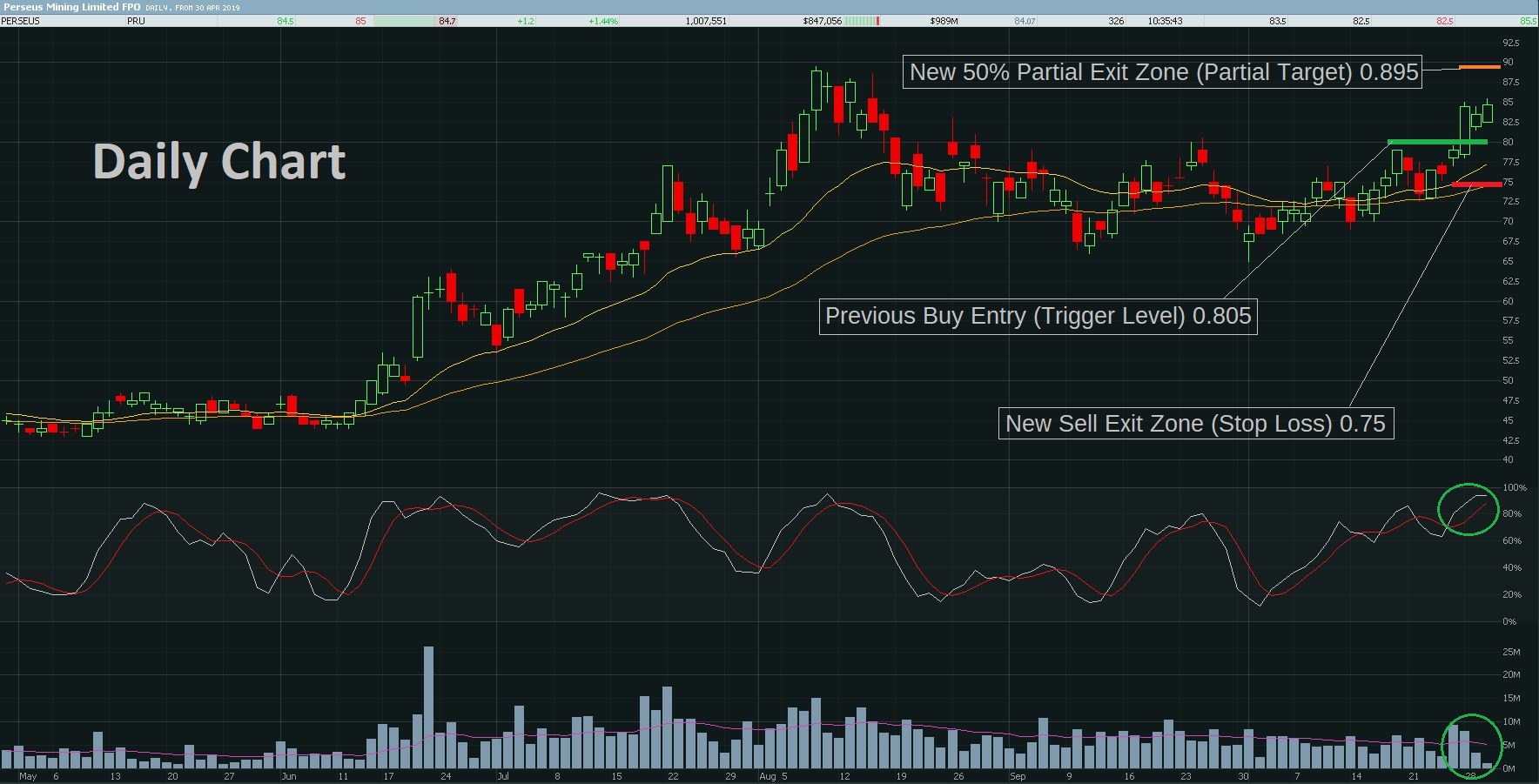Viewport: 1539px width, 784px height.
Task: Click the '100%' oscillator axis label
Action: [1515, 487]
